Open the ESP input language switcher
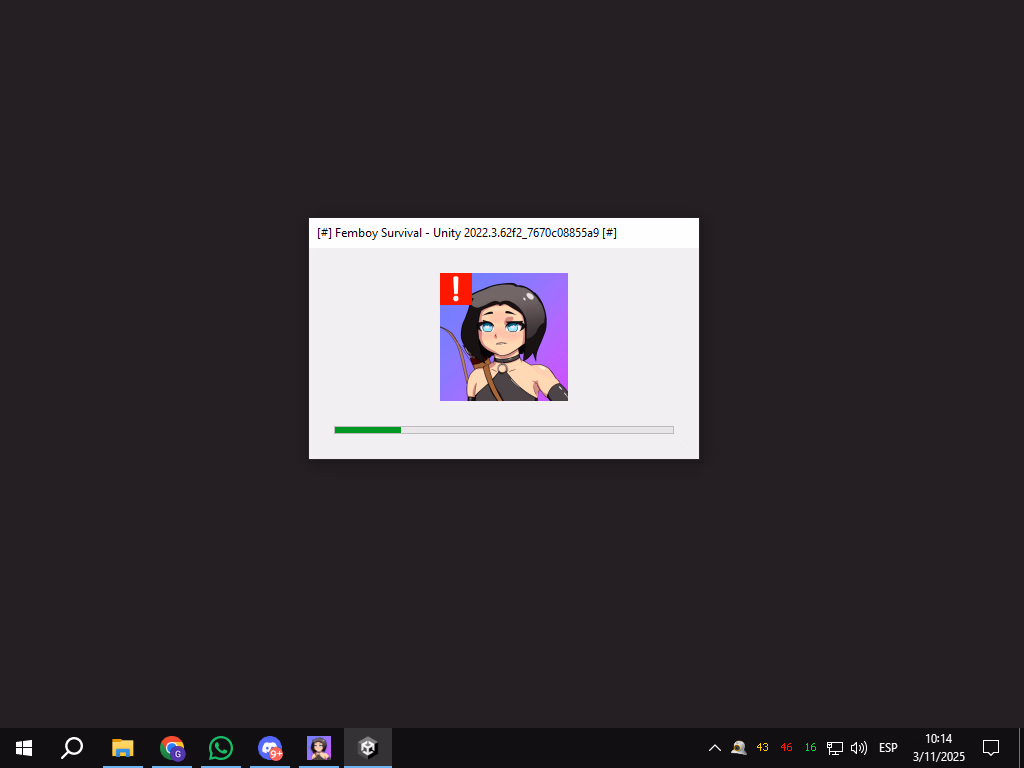This screenshot has height=768, width=1024. click(888, 748)
